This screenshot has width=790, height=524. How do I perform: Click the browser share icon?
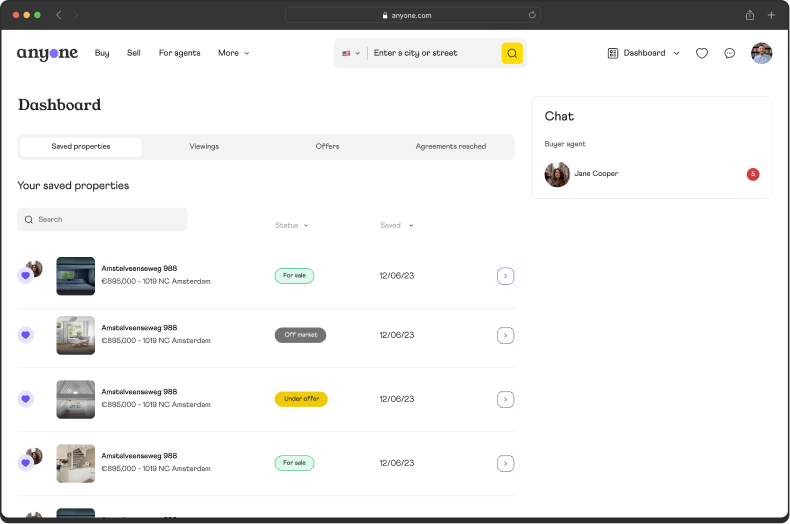749,15
